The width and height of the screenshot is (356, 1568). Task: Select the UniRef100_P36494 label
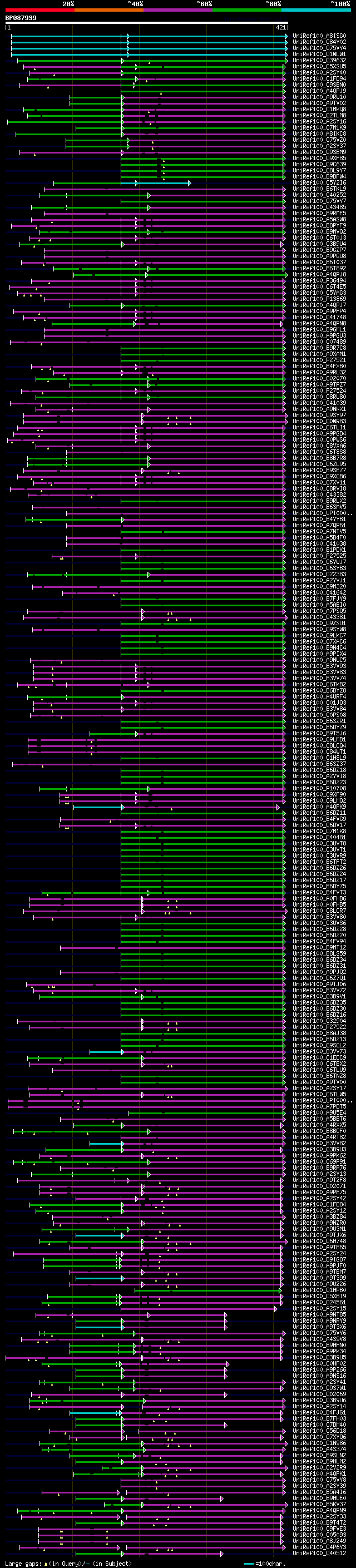319,281
